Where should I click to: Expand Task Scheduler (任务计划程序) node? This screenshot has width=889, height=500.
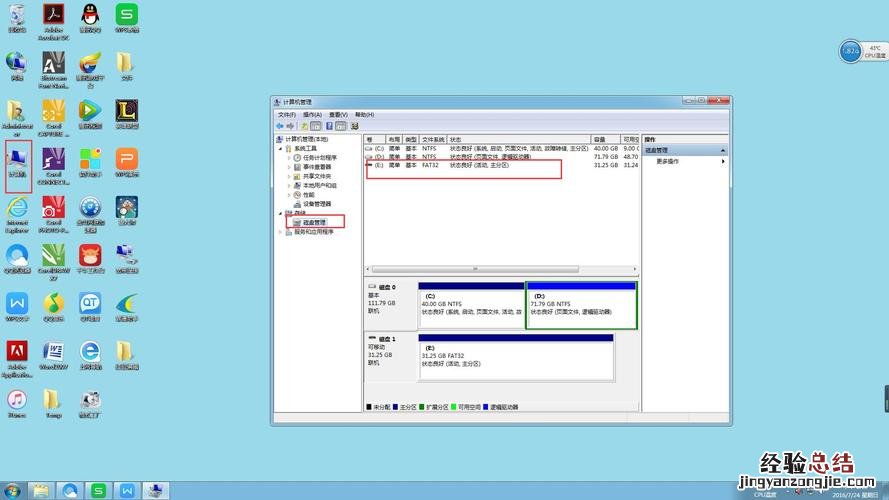(x=289, y=158)
